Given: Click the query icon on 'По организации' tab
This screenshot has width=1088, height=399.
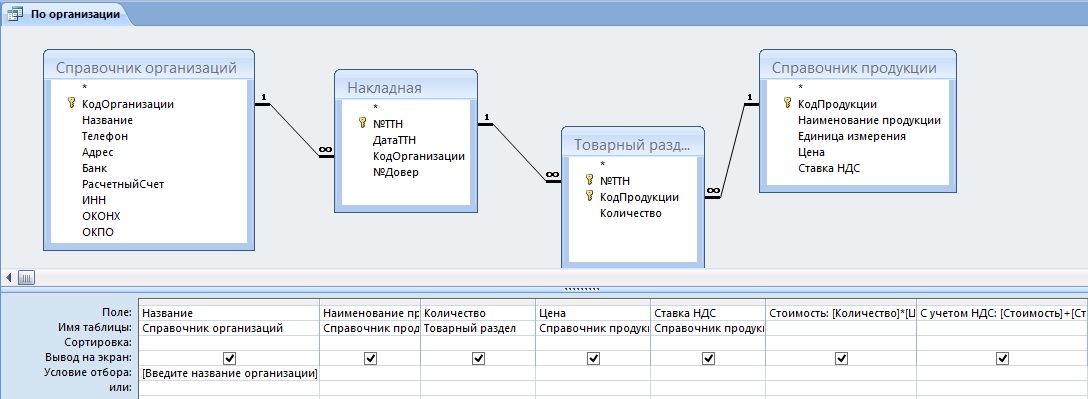Looking at the screenshot, I should coord(15,15).
